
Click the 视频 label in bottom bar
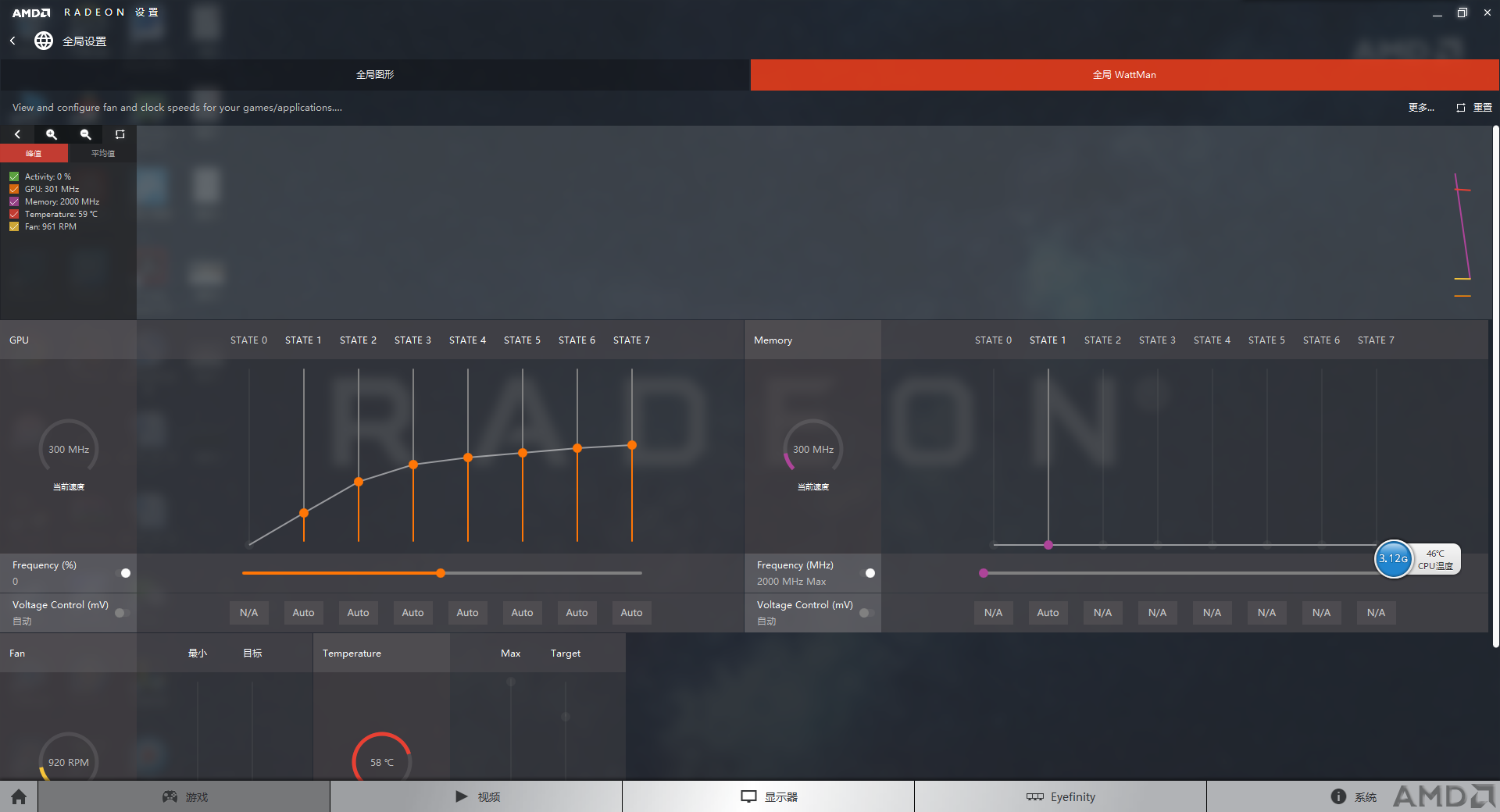[x=489, y=796]
